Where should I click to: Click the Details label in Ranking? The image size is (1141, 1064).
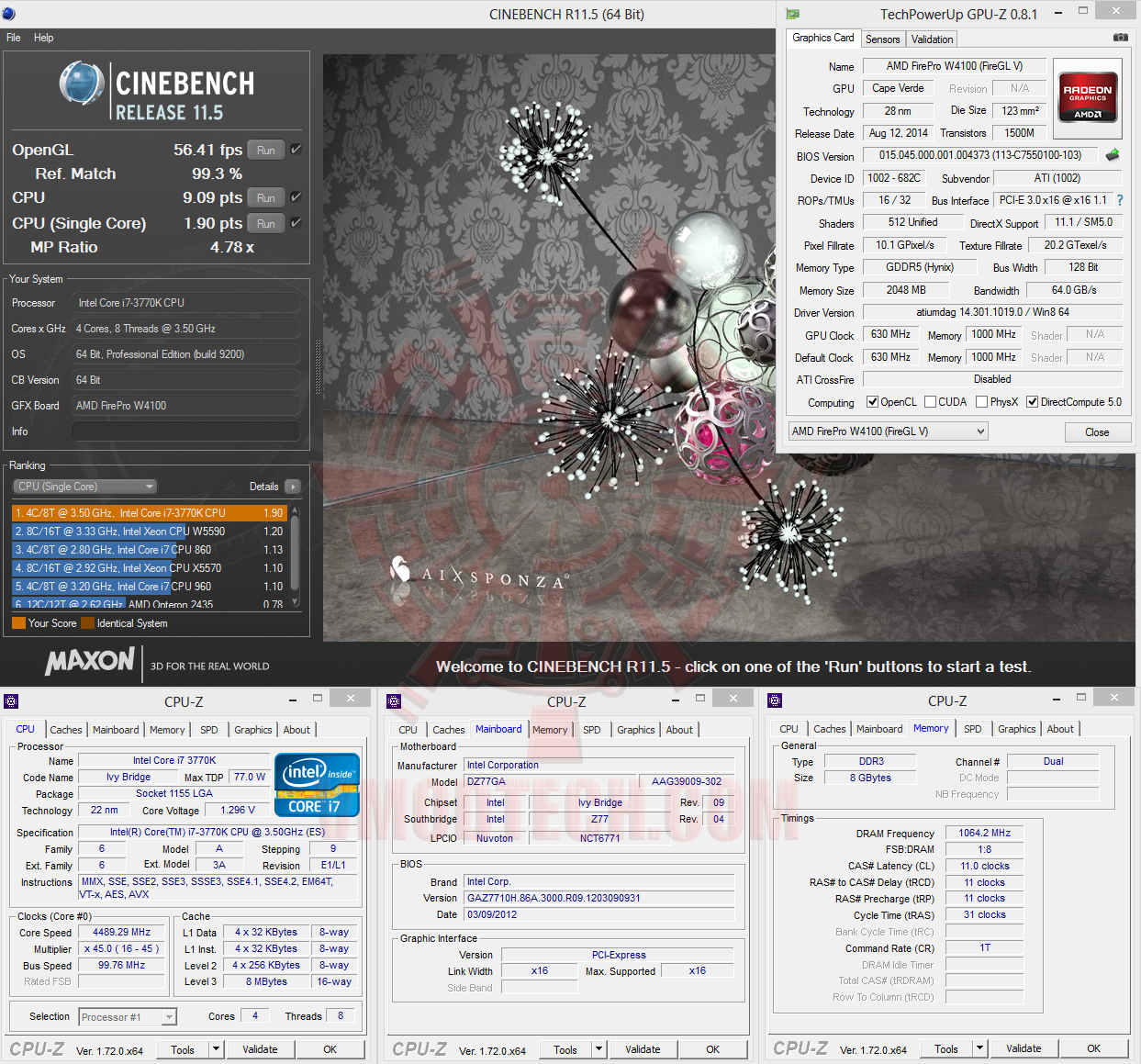tap(263, 487)
